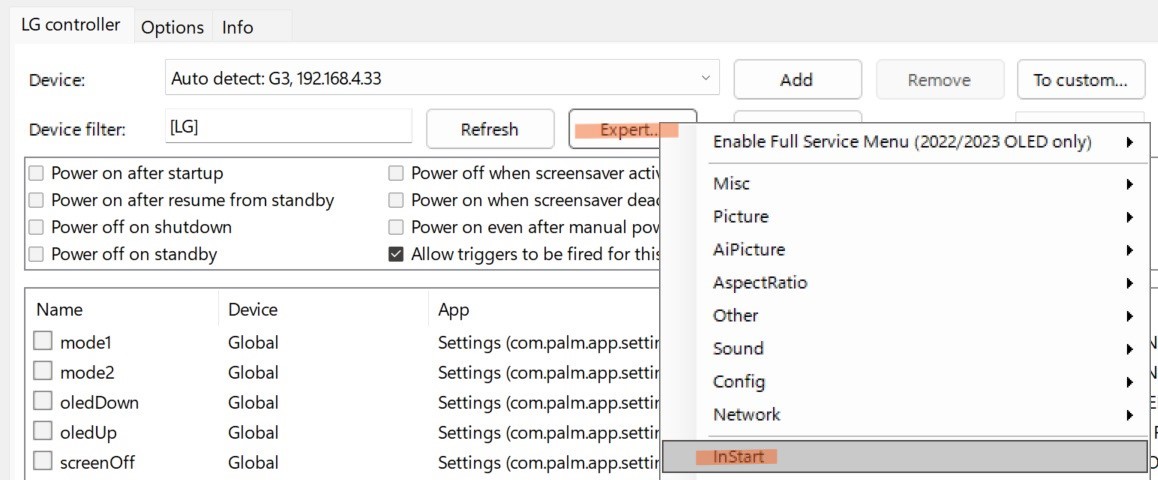This screenshot has width=1158, height=480.
Task: Tick the oledDown row checkbox
Action: (43, 402)
